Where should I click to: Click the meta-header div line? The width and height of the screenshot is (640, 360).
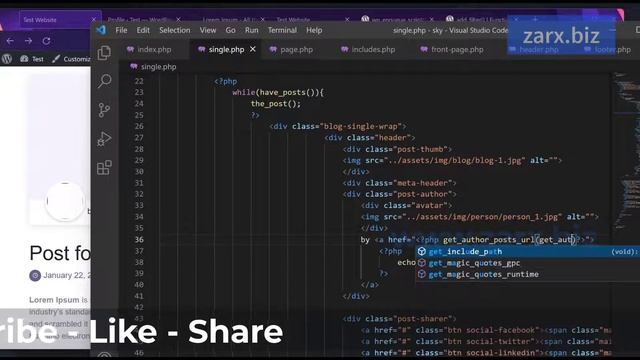[x=400, y=183]
